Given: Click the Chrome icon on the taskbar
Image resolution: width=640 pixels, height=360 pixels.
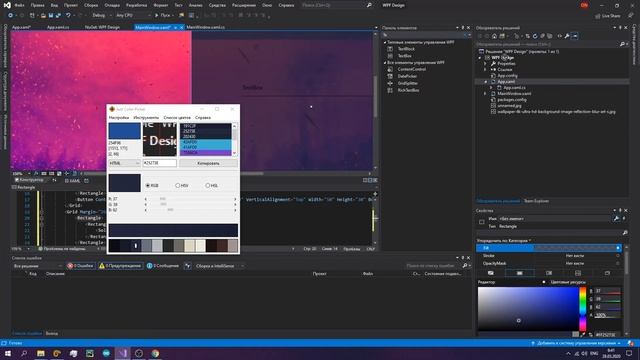Looking at the screenshot, I should [x=156, y=353].
